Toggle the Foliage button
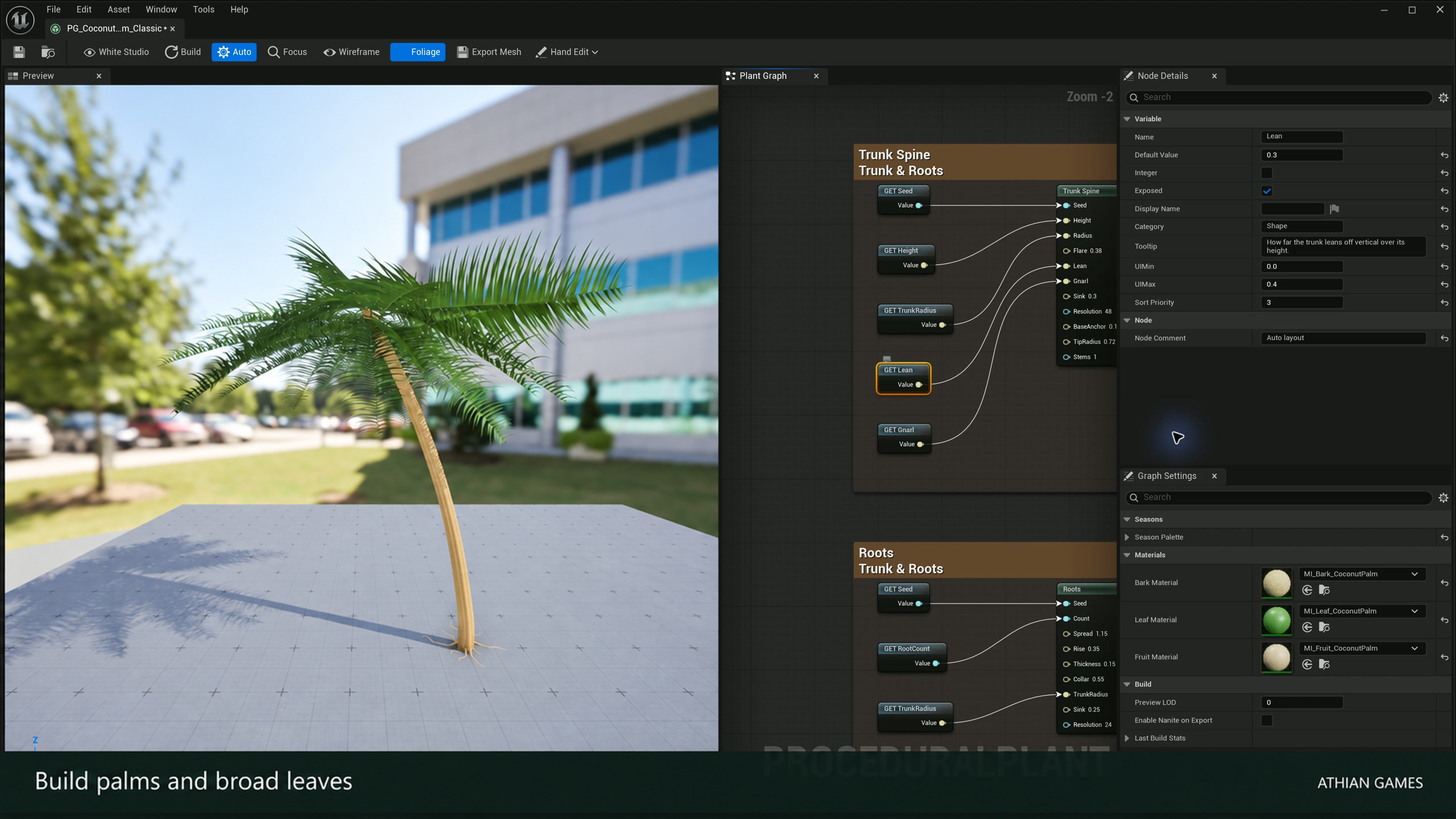 (x=418, y=52)
